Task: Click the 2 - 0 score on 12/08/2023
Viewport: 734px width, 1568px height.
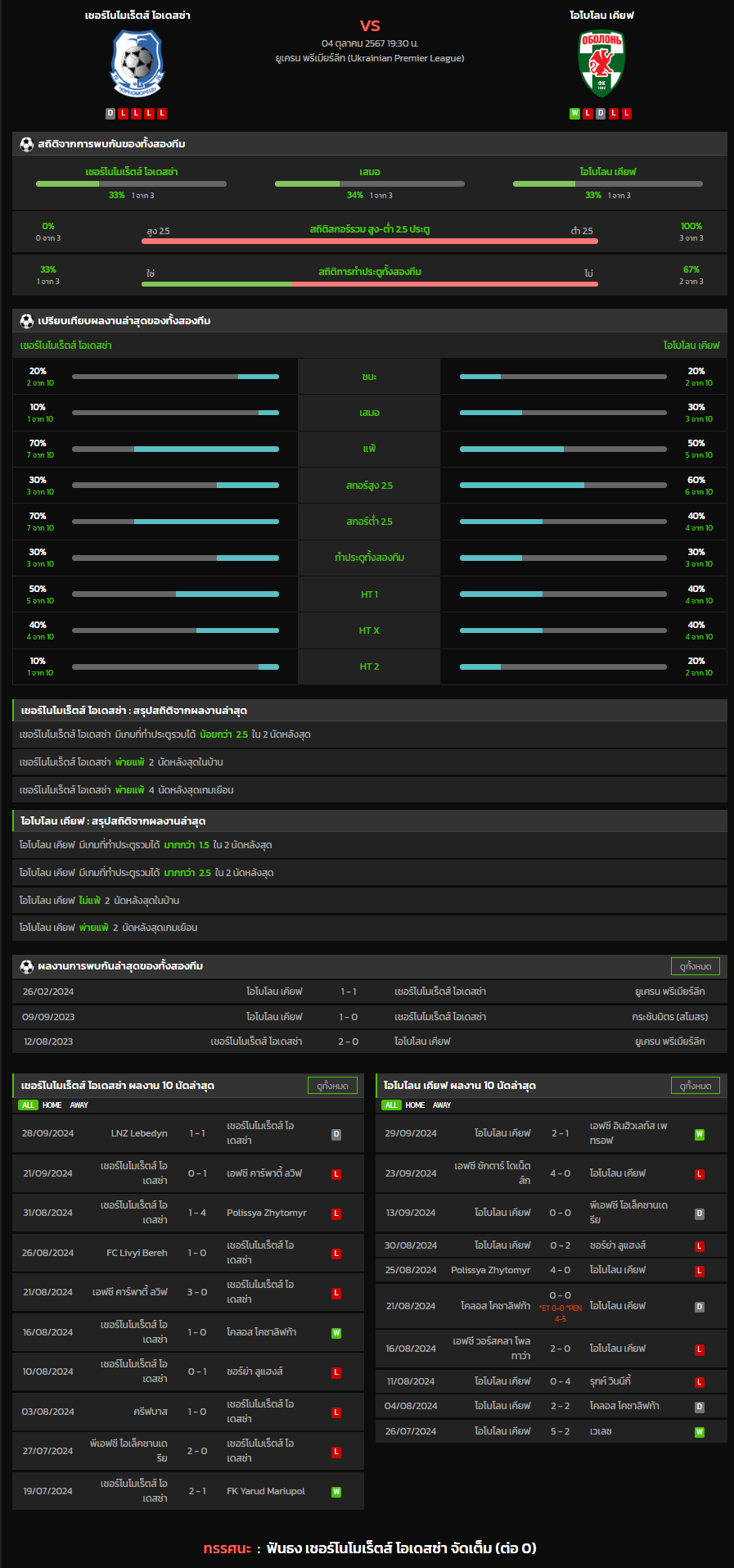Action: 349,1042
